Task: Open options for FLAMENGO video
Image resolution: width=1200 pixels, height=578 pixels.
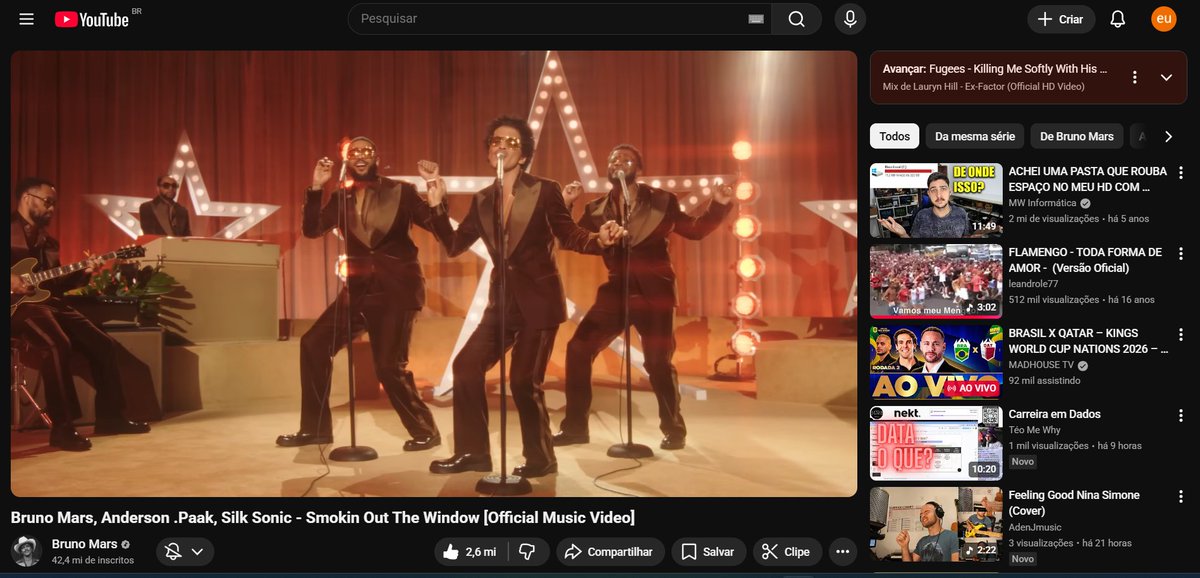Action: click(1181, 253)
